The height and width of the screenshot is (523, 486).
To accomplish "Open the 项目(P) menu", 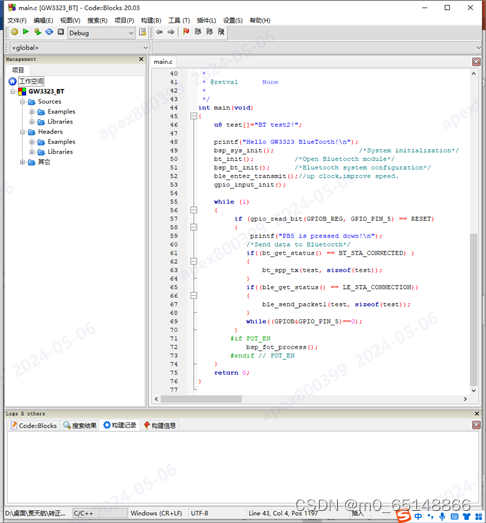I will click(124, 20).
